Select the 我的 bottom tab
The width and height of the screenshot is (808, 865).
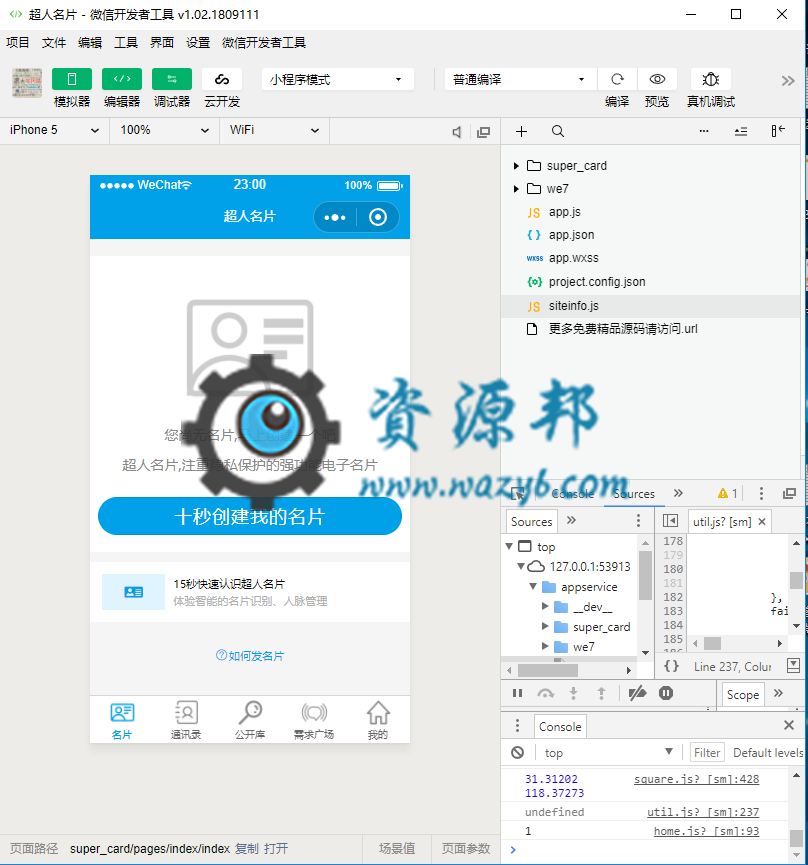378,720
